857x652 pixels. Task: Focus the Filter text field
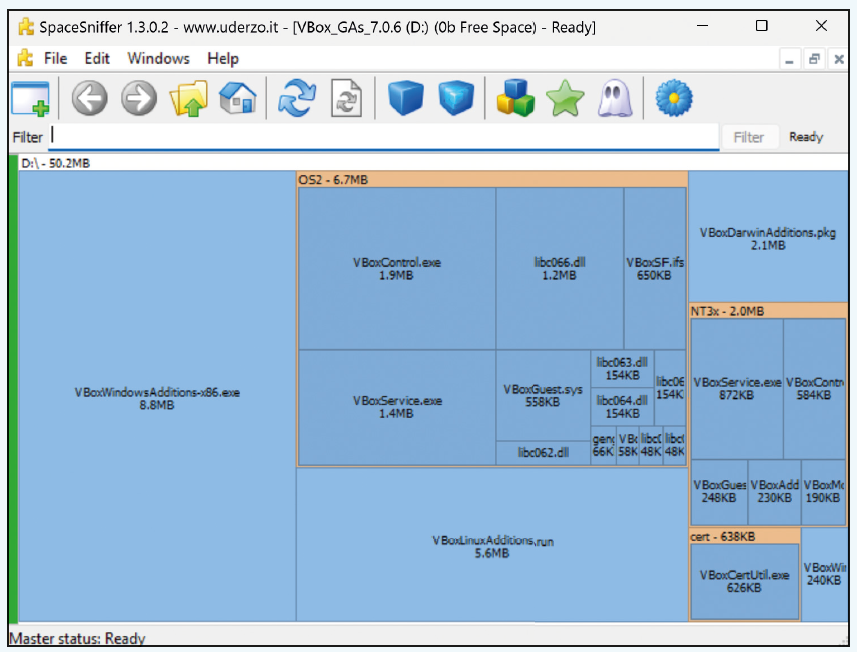click(385, 136)
